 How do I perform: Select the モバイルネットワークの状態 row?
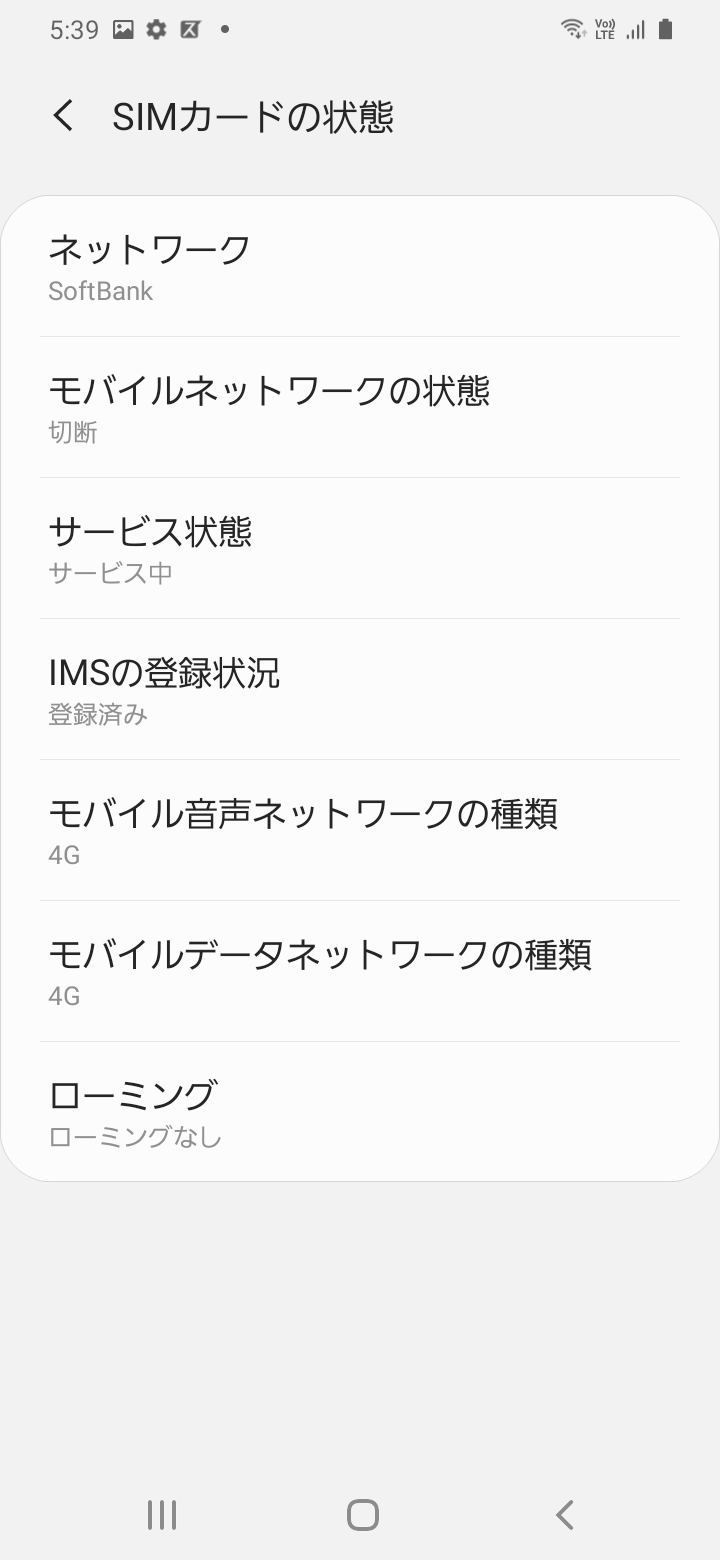pyautogui.click(x=360, y=408)
